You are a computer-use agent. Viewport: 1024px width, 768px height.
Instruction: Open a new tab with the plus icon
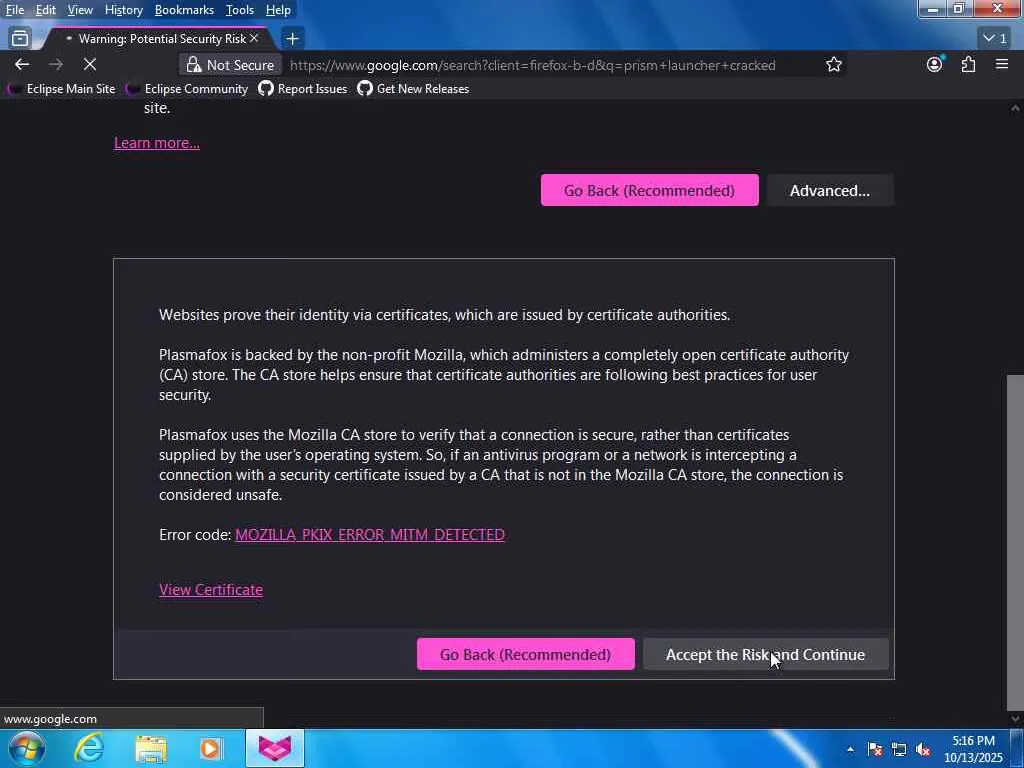tap(293, 39)
